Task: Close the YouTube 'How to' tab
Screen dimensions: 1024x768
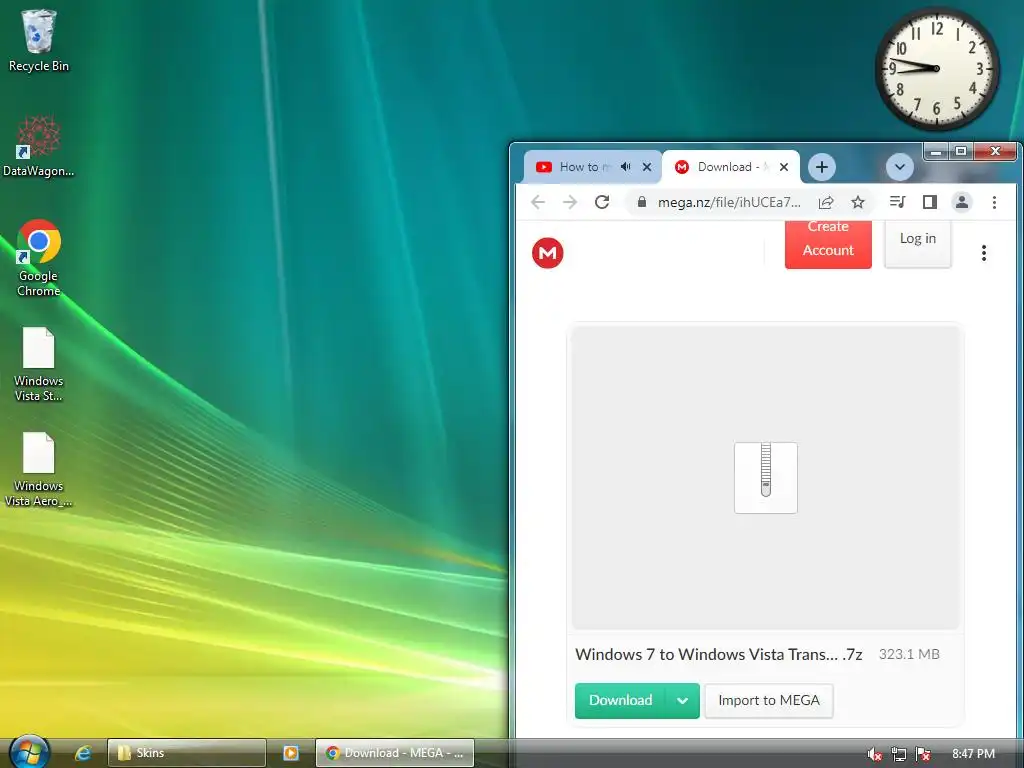Action: (x=647, y=167)
